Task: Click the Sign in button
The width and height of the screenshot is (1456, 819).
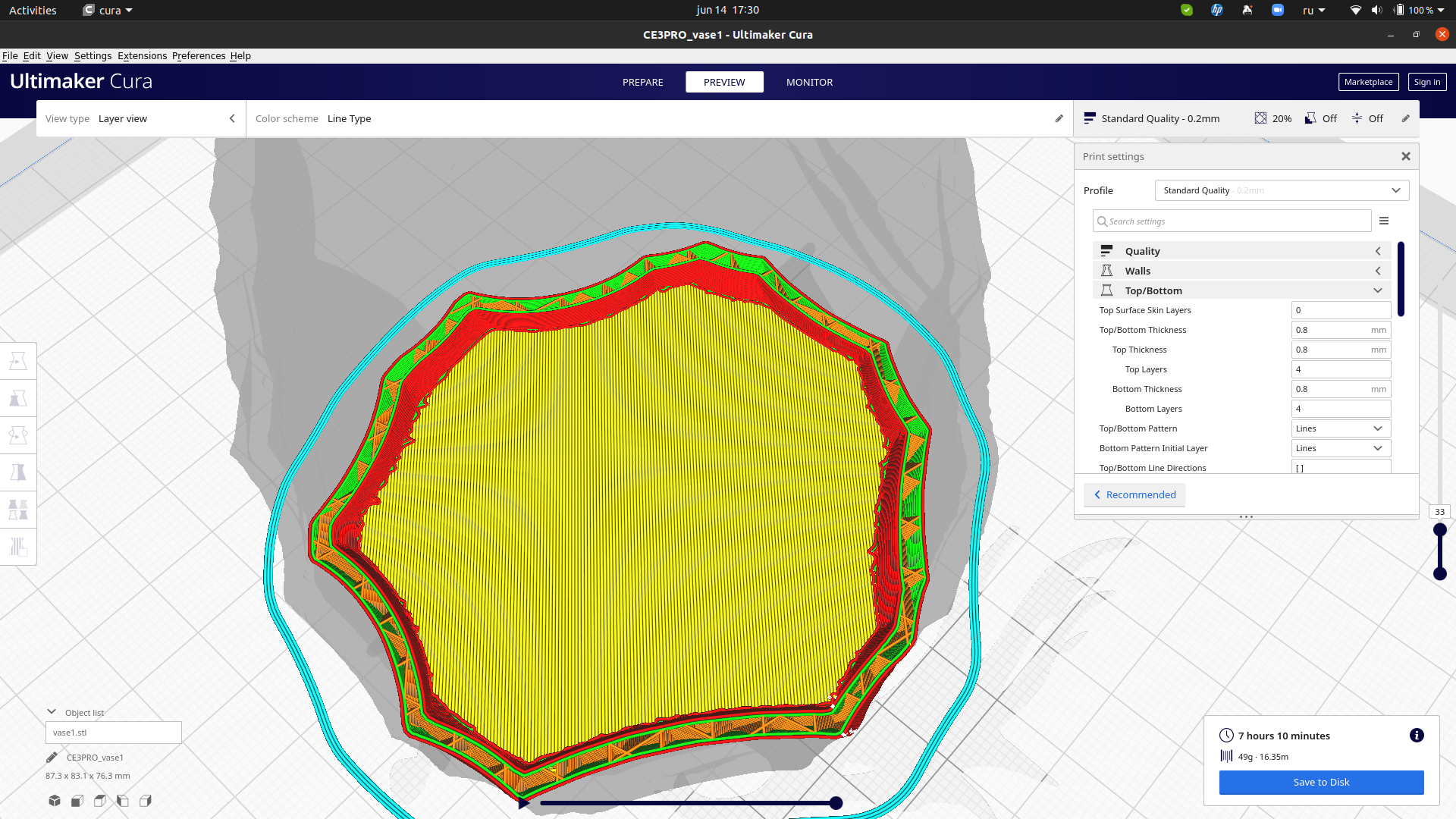Action: tap(1426, 82)
